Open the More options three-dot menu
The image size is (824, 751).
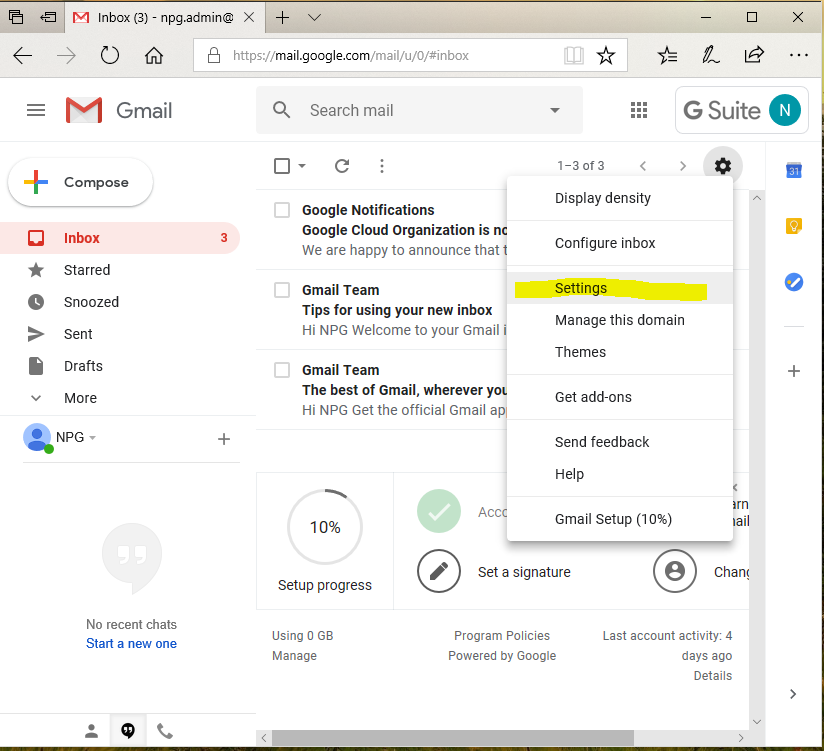point(382,166)
